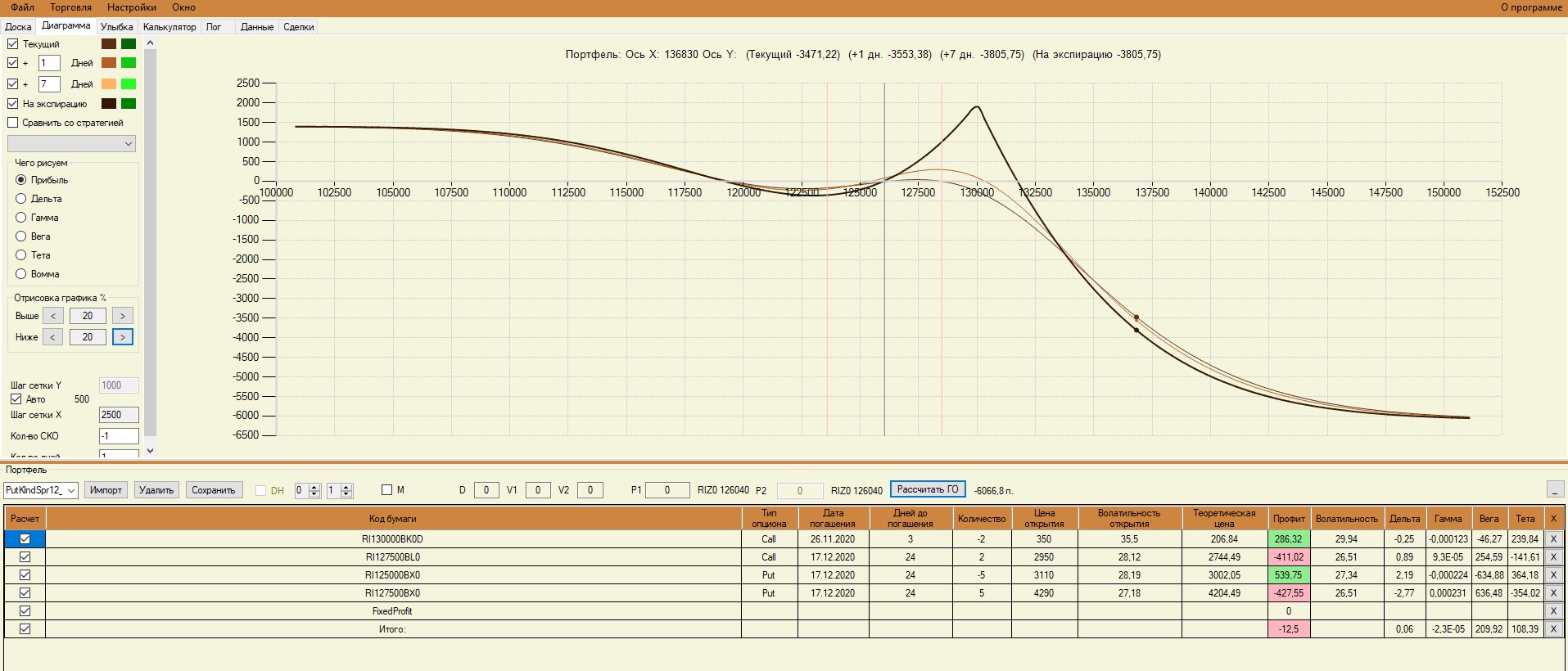Open the PutKlndSpr12_ portfolio dropdown
This screenshot has width=1568, height=671.
[41, 490]
